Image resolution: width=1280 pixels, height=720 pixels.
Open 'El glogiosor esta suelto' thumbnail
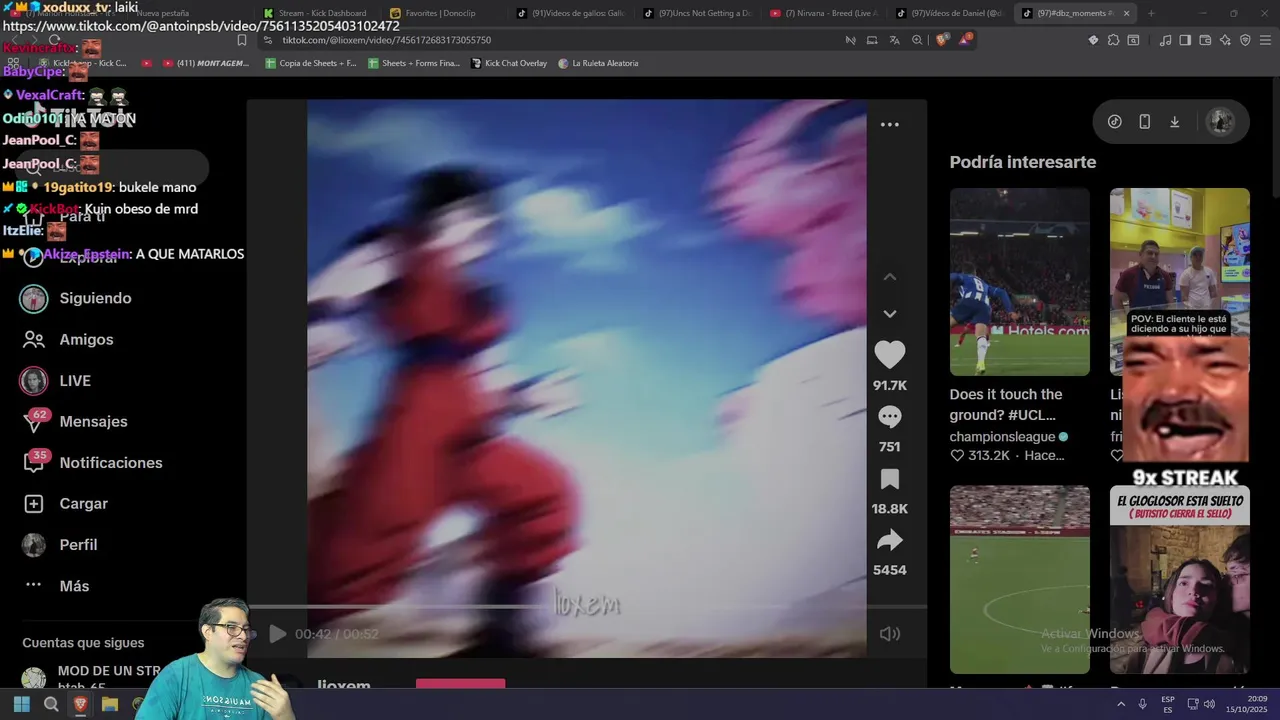(1179, 580)
